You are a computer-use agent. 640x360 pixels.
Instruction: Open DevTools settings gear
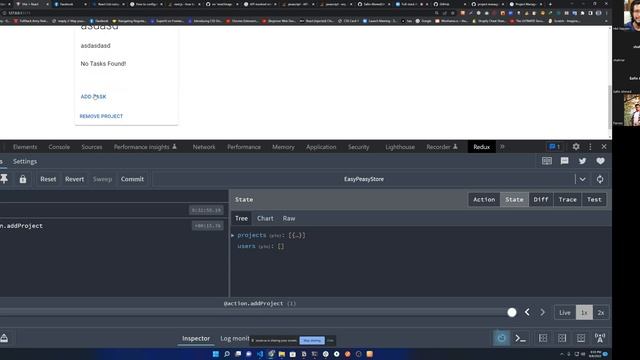coord(576,147)
